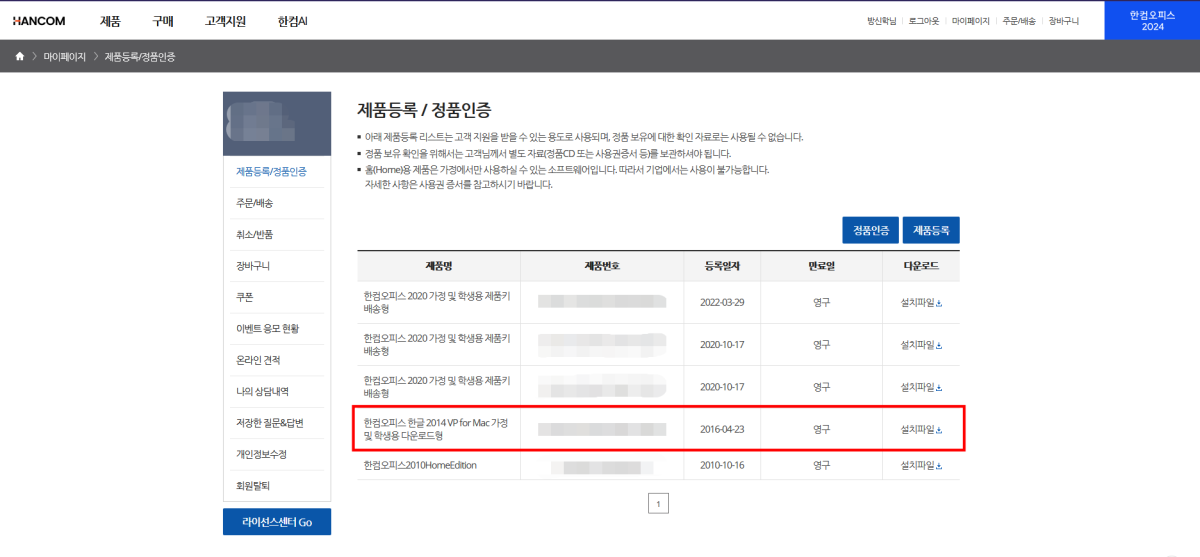
Task: Click 제품등록/정품인증 in the breadcrumb
Action: (x=140, y=57)
